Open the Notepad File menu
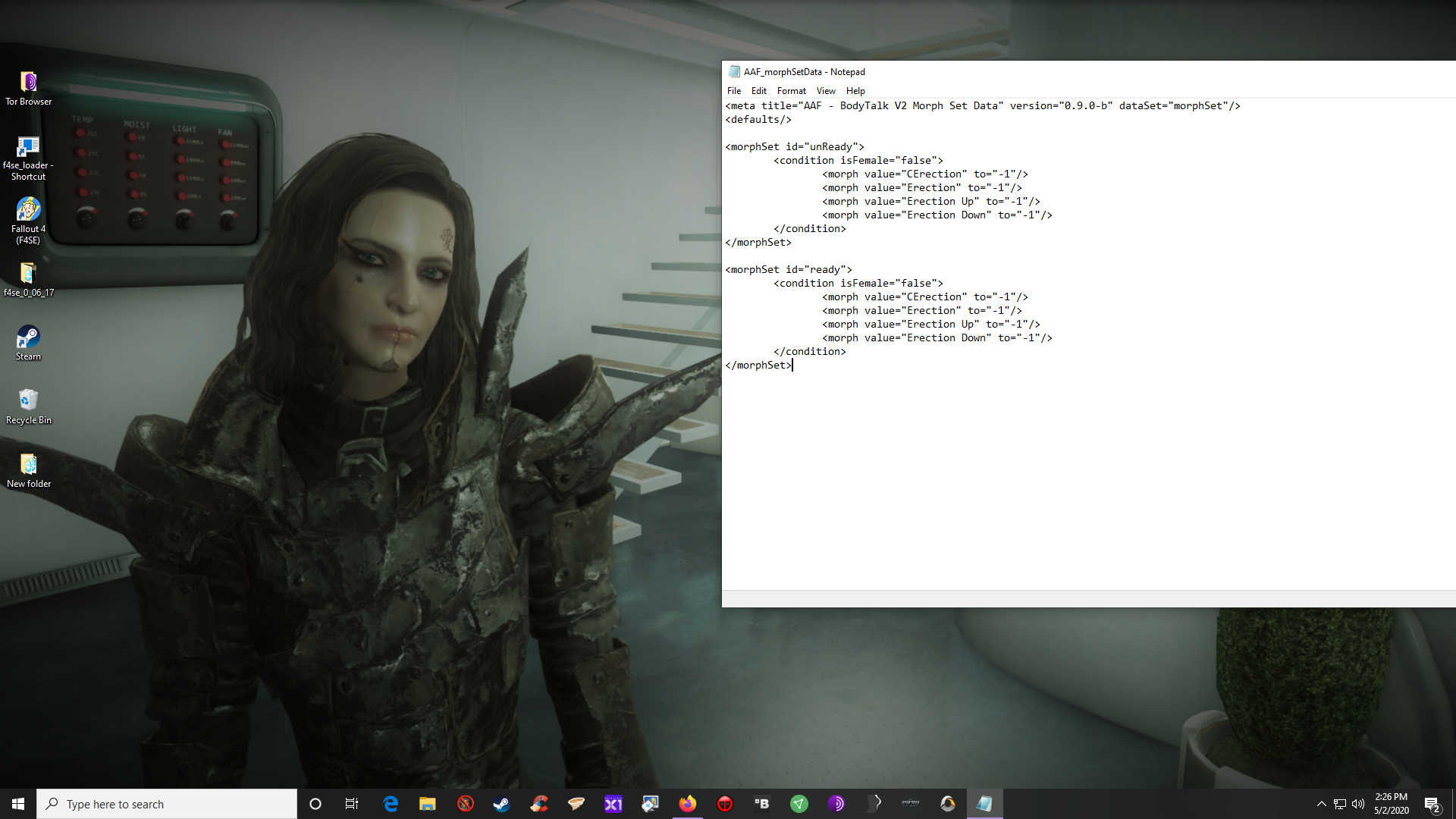The height and width of the screenshot is (819, 1456). 733,90
